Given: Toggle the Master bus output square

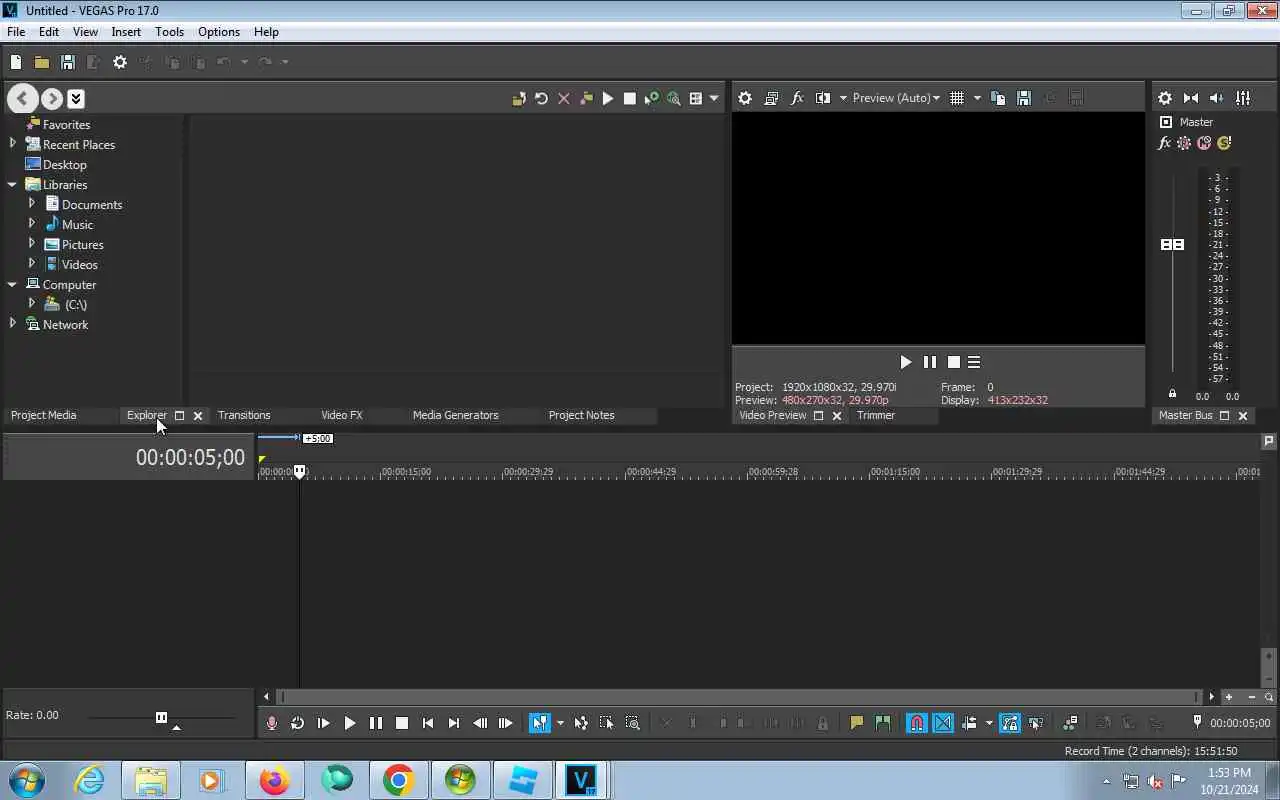Looking at the screenshot, I should click(x=1165, y=122).
